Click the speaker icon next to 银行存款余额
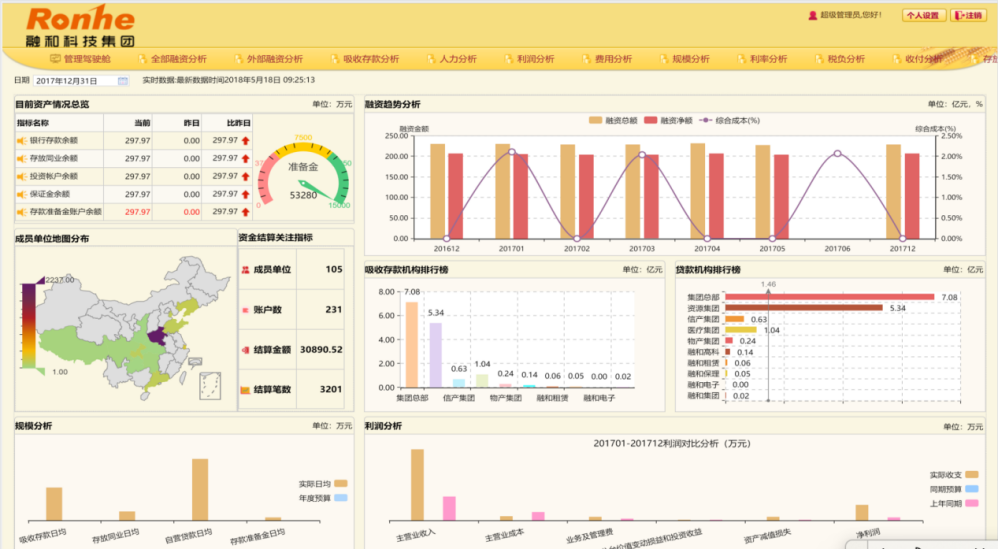998x549 pixels. pyautogui.click(x=21, y=141)
